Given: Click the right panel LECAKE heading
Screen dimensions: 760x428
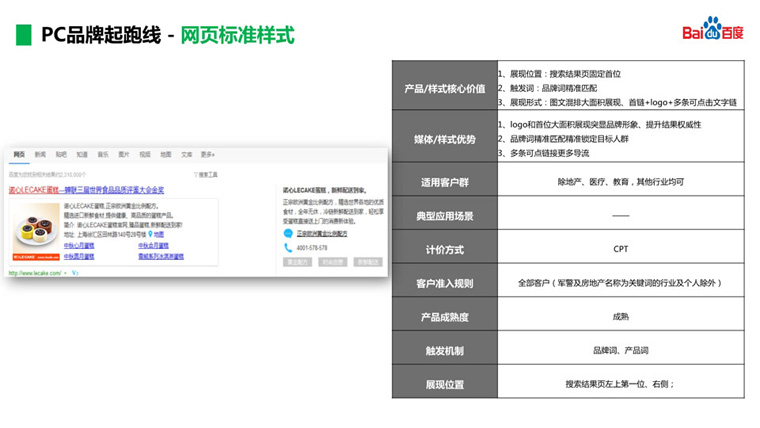Looking at the screenshot, I should (x=325, y=190).
